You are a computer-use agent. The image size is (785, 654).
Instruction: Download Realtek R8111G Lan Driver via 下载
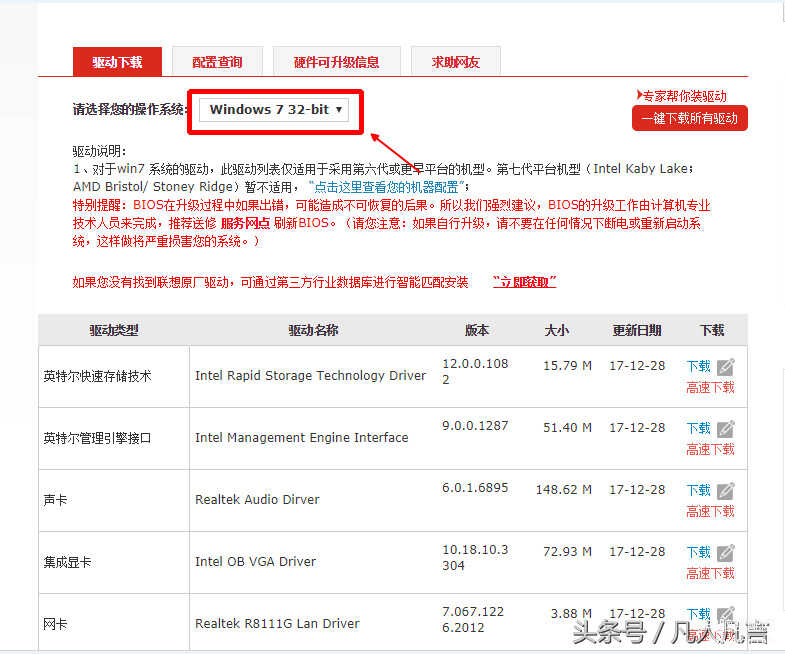coord(698,614)
